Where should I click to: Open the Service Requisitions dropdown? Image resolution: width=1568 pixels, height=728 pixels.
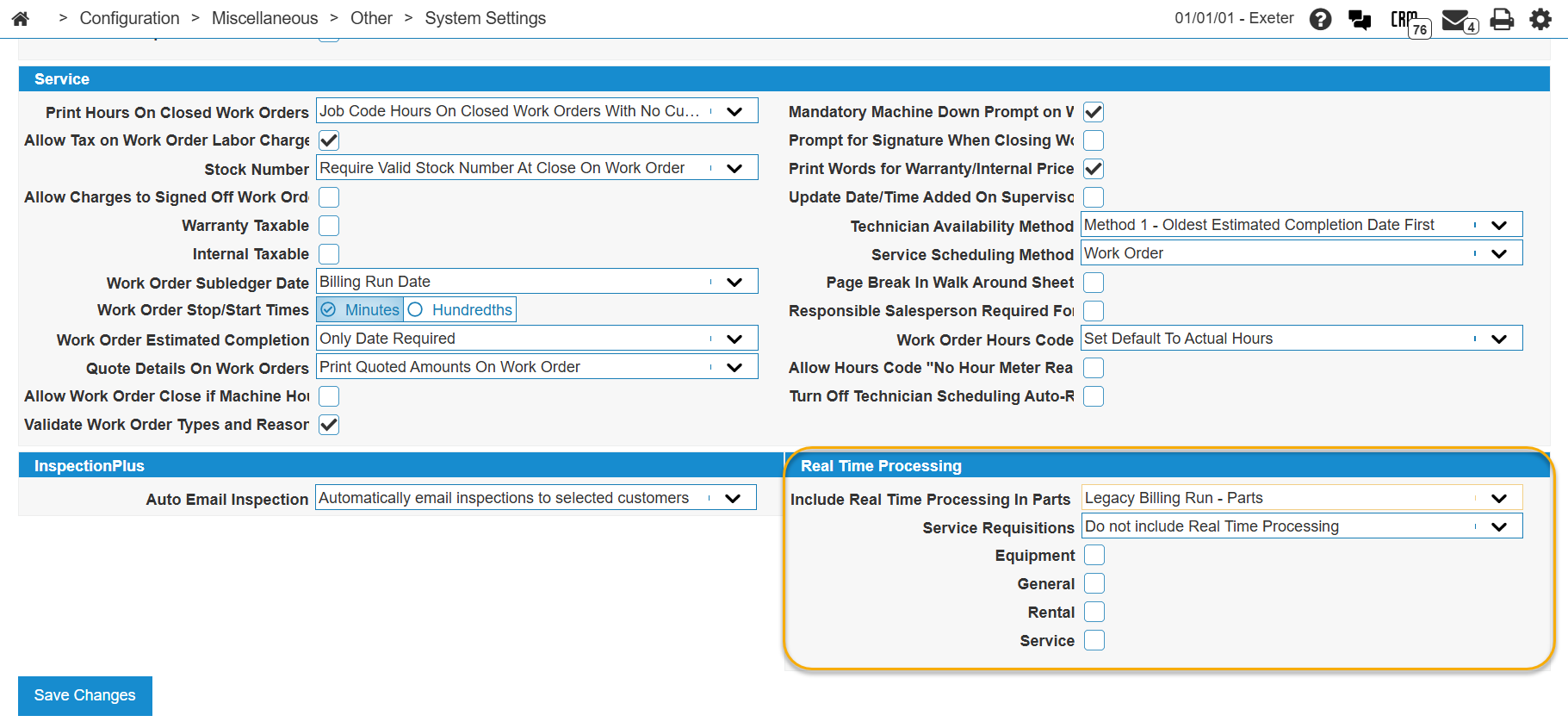(1498, 526)
